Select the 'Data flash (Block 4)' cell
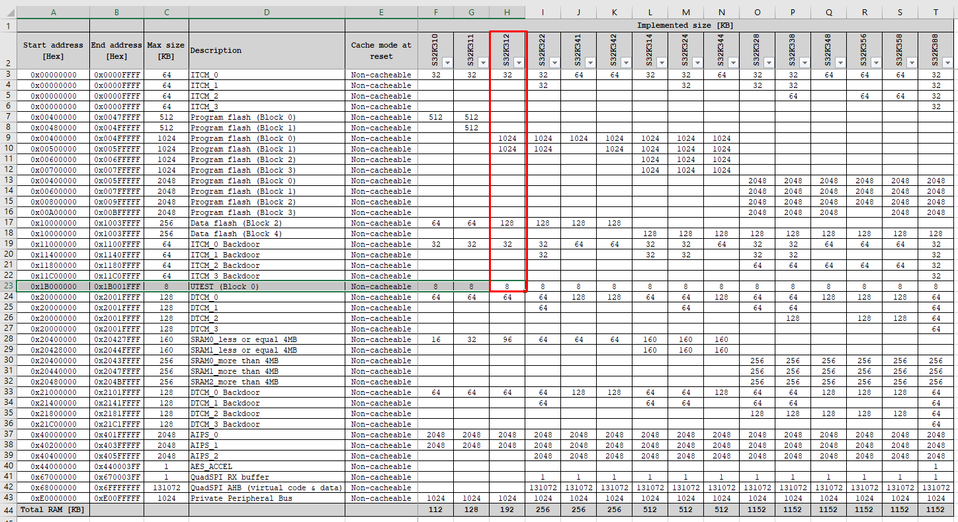 pyautogui.click(x=267, y=233)
